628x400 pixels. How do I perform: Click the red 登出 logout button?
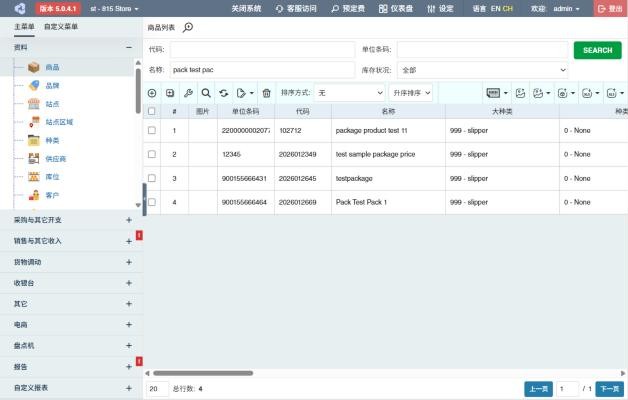coord(610,8)
